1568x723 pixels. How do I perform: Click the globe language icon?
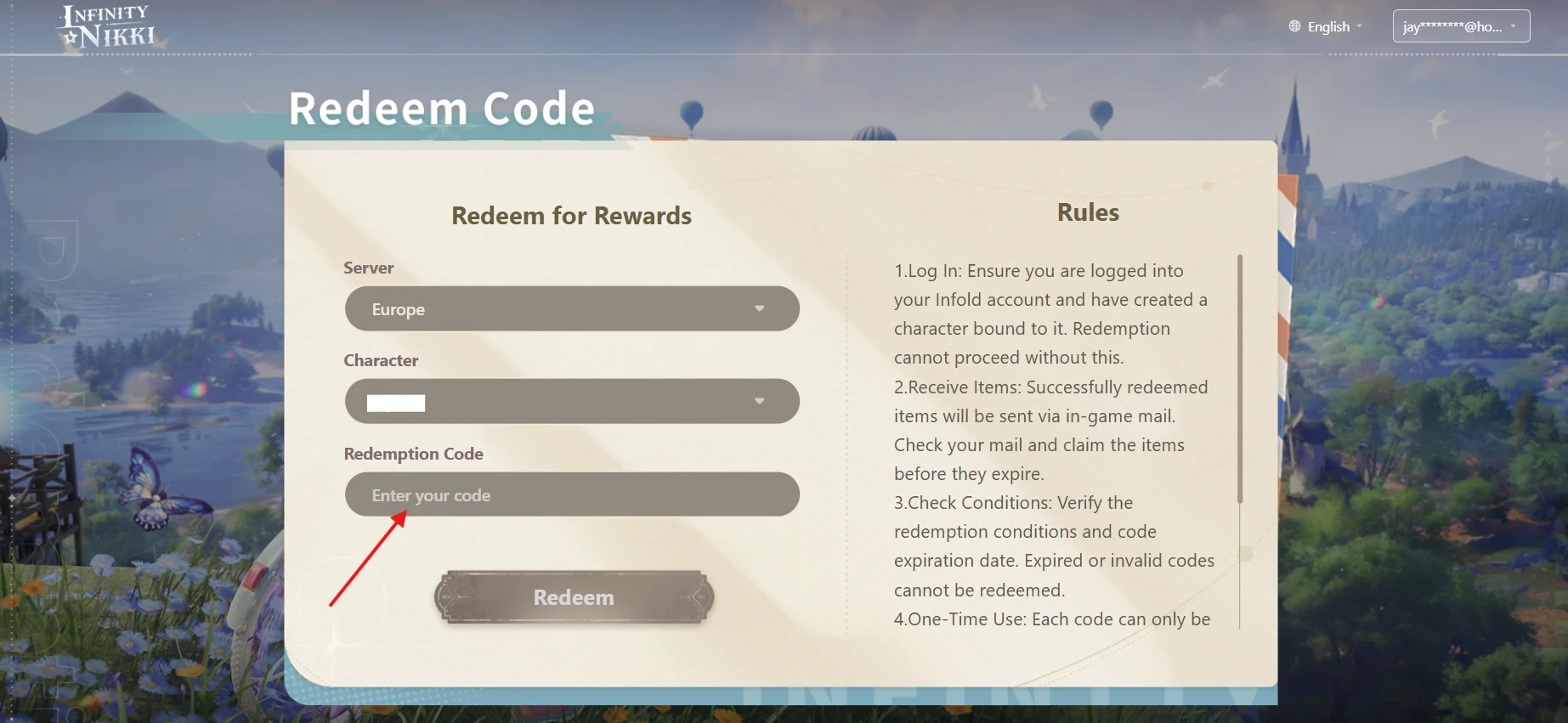[x=1294, y=26]
